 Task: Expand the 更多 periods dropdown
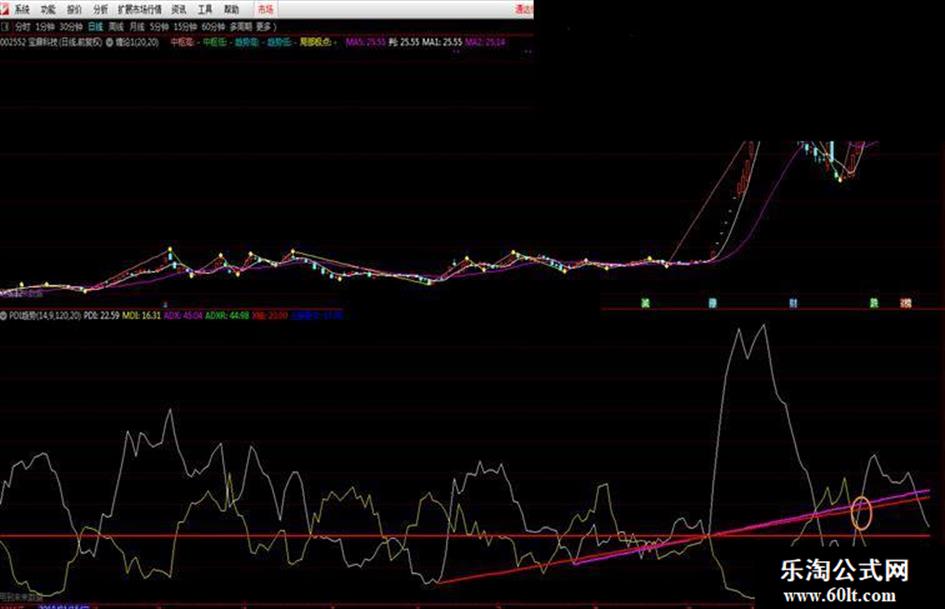[265, 26]
